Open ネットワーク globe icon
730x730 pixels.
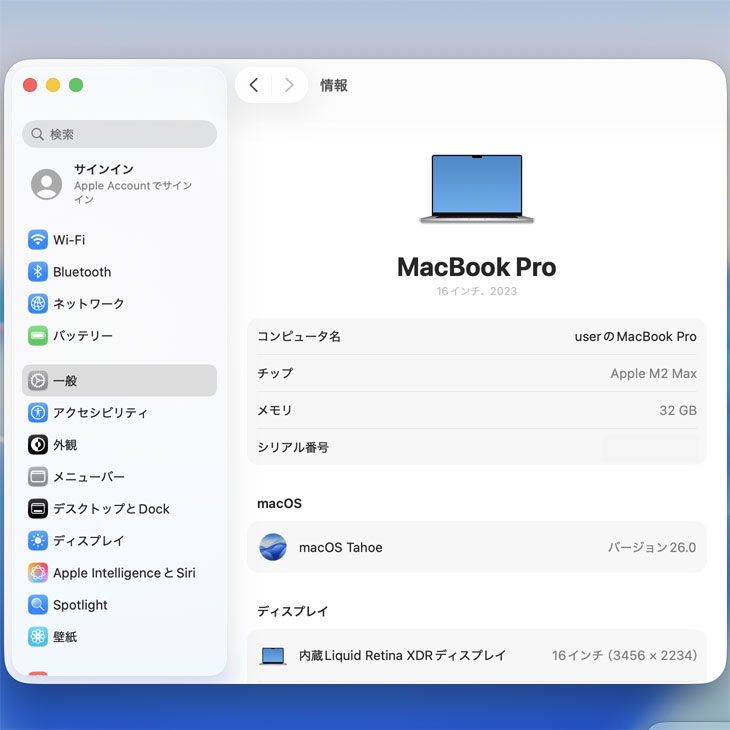[x=38, y=304]
